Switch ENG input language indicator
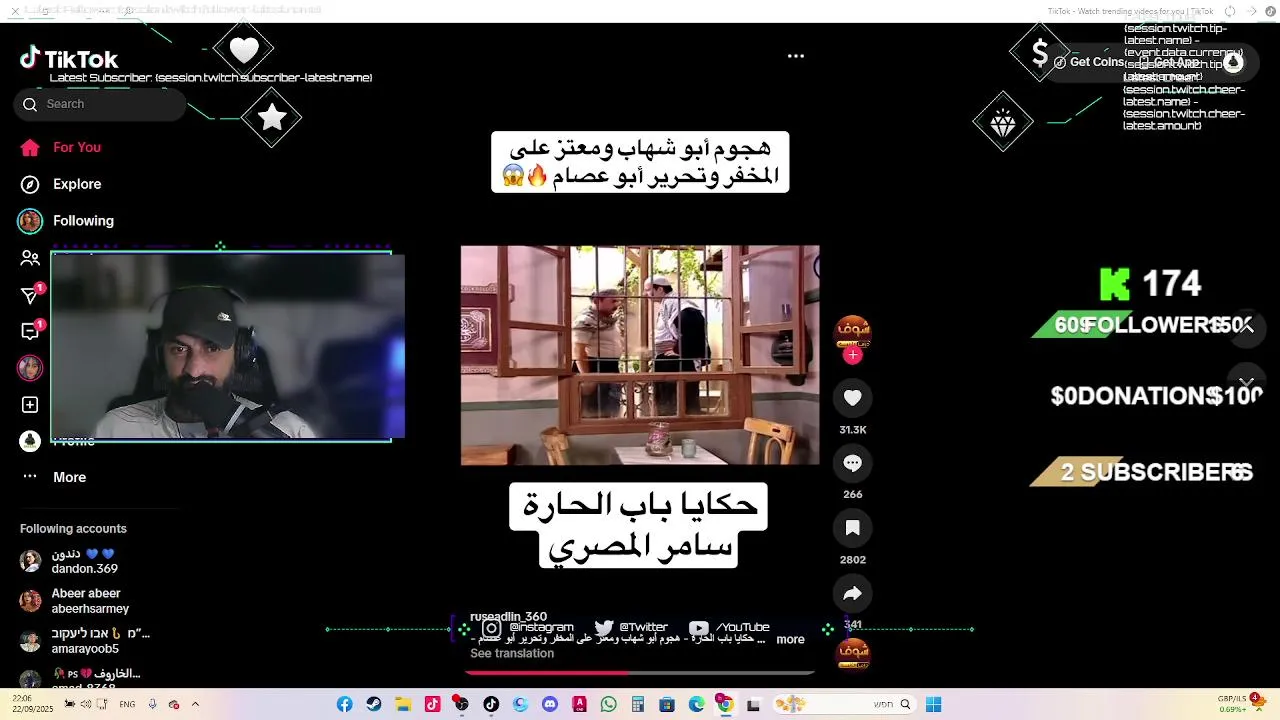 point(127,704)
